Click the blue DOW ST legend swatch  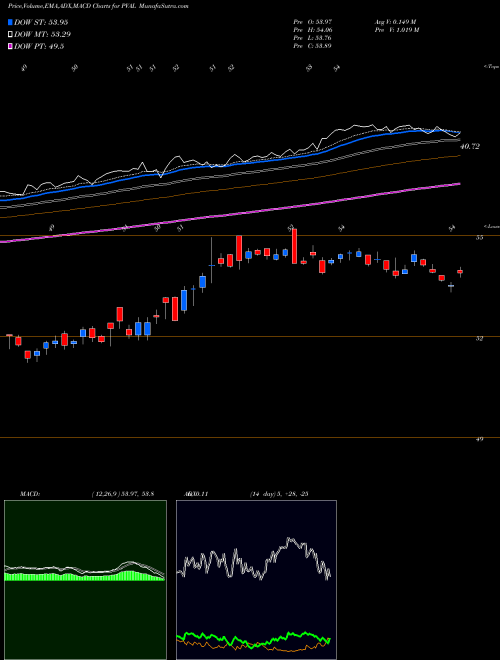(10, 22)
